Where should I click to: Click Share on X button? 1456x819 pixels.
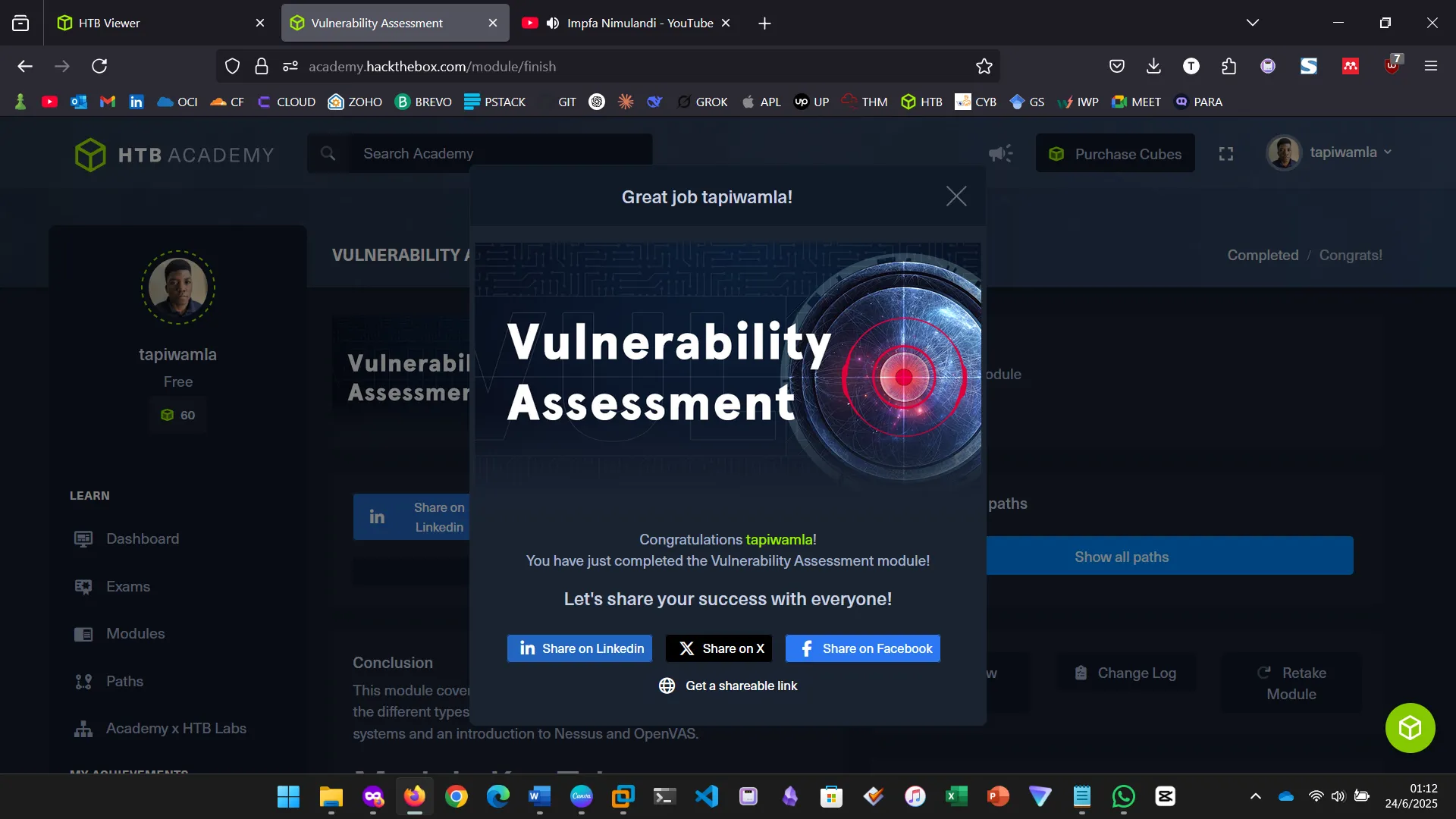pyautogui.click(x=719, y=648)
